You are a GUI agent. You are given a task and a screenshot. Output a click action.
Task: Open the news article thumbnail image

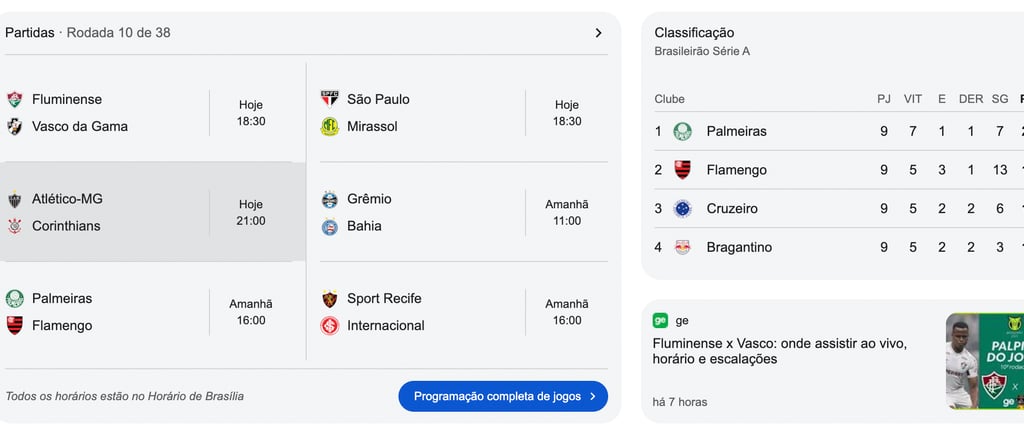coord(985,361)
